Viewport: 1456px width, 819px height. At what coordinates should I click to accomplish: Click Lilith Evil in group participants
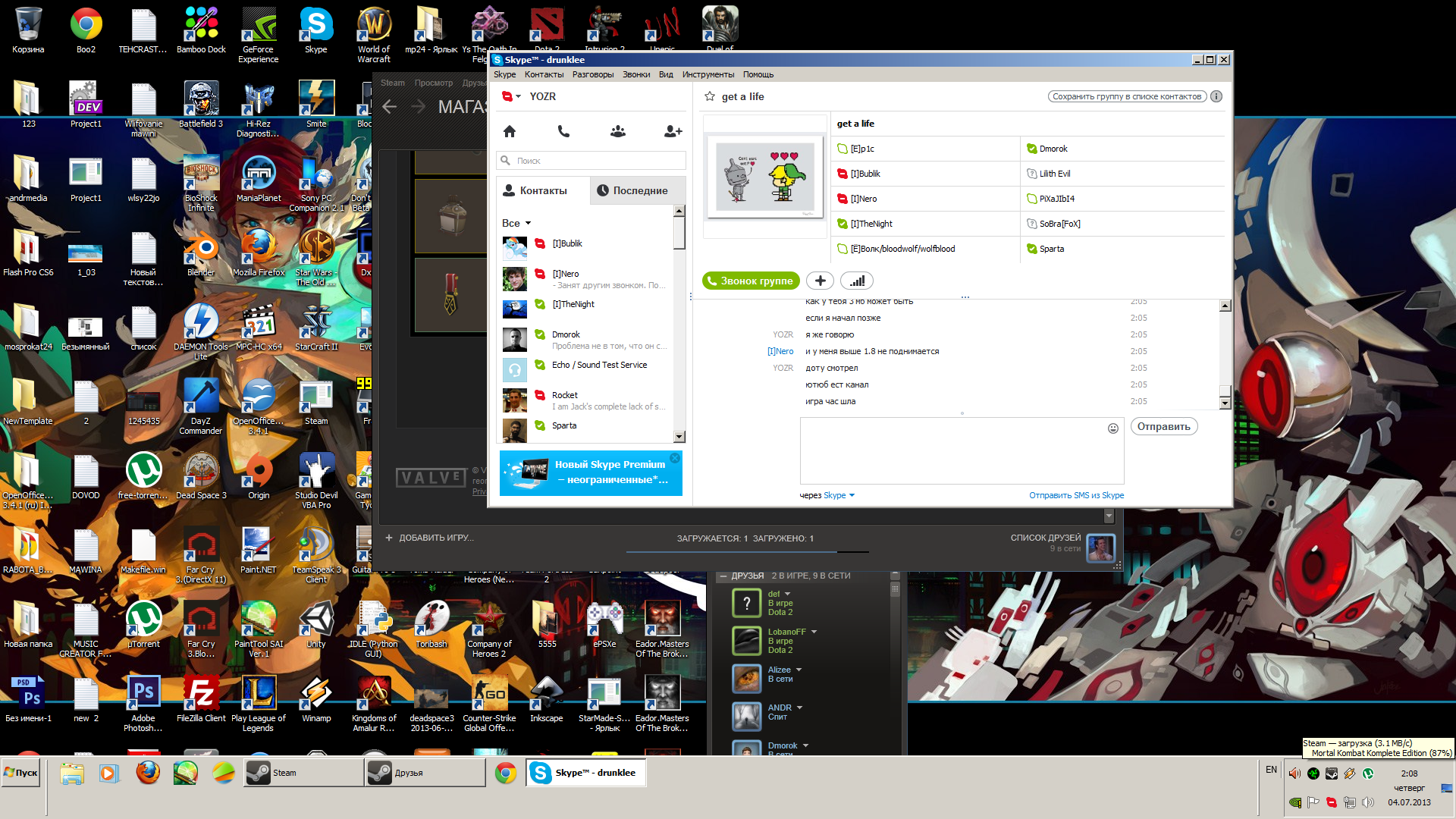1054,174
